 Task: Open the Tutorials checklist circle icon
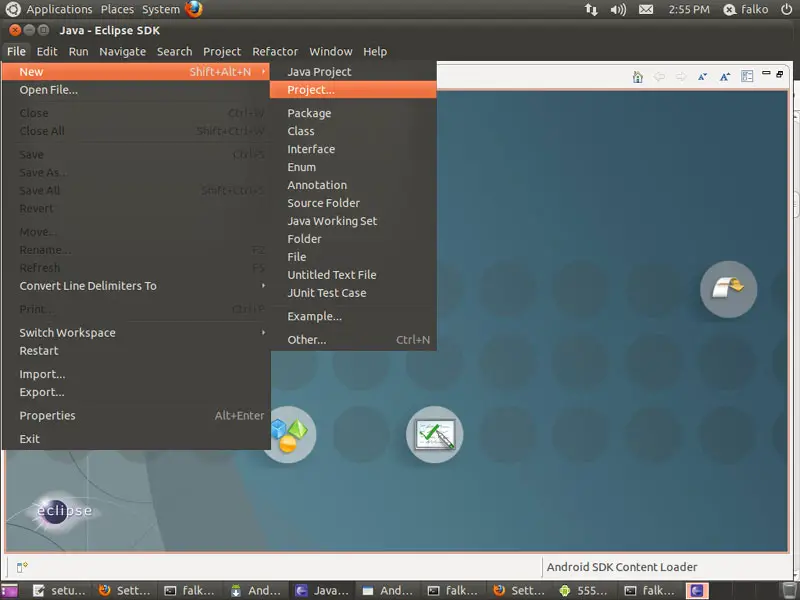tap(435, 435)
